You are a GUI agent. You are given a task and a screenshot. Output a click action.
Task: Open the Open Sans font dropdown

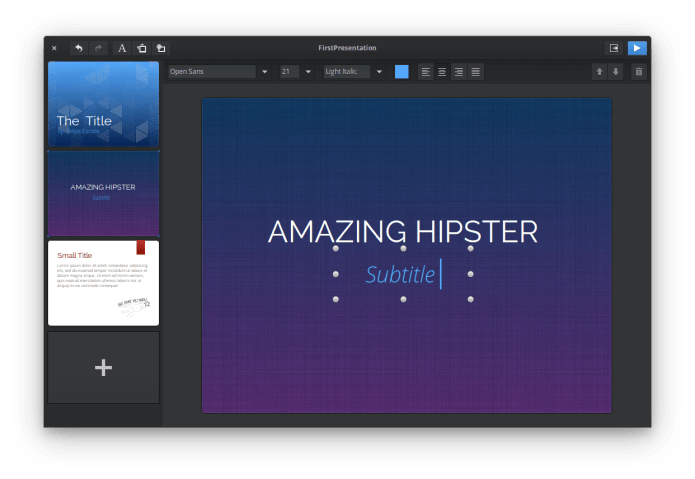[x=264, y=72]
